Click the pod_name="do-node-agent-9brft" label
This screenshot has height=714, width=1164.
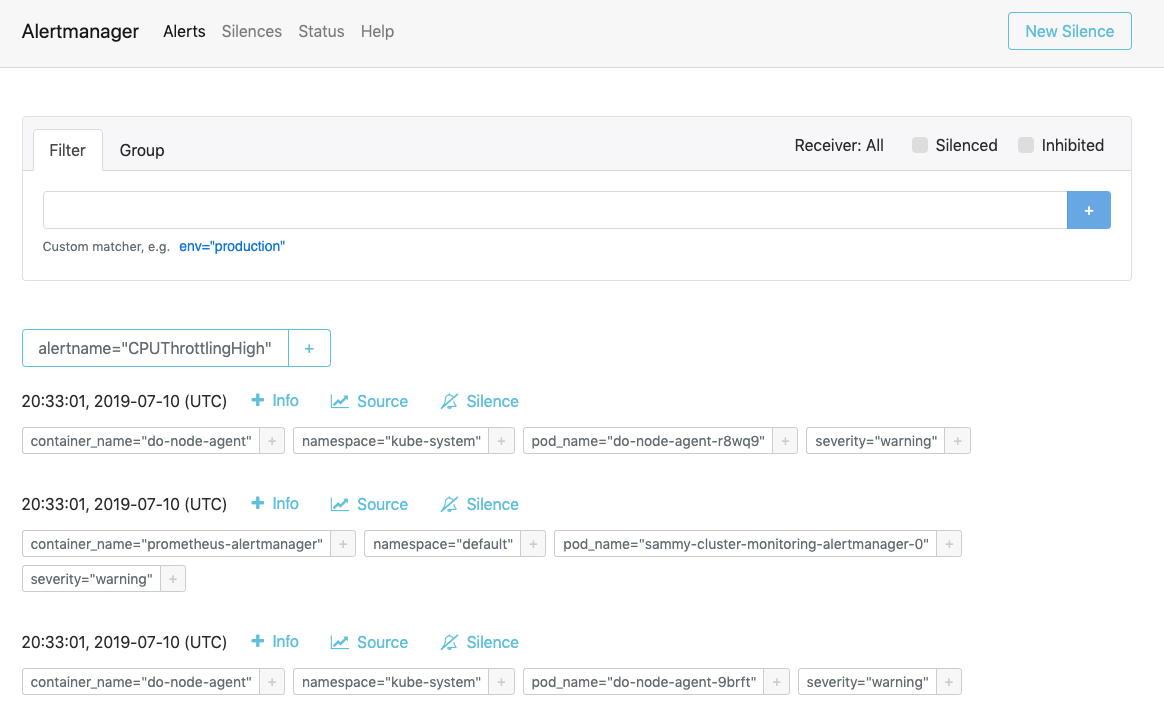click(x=644, y=682)
